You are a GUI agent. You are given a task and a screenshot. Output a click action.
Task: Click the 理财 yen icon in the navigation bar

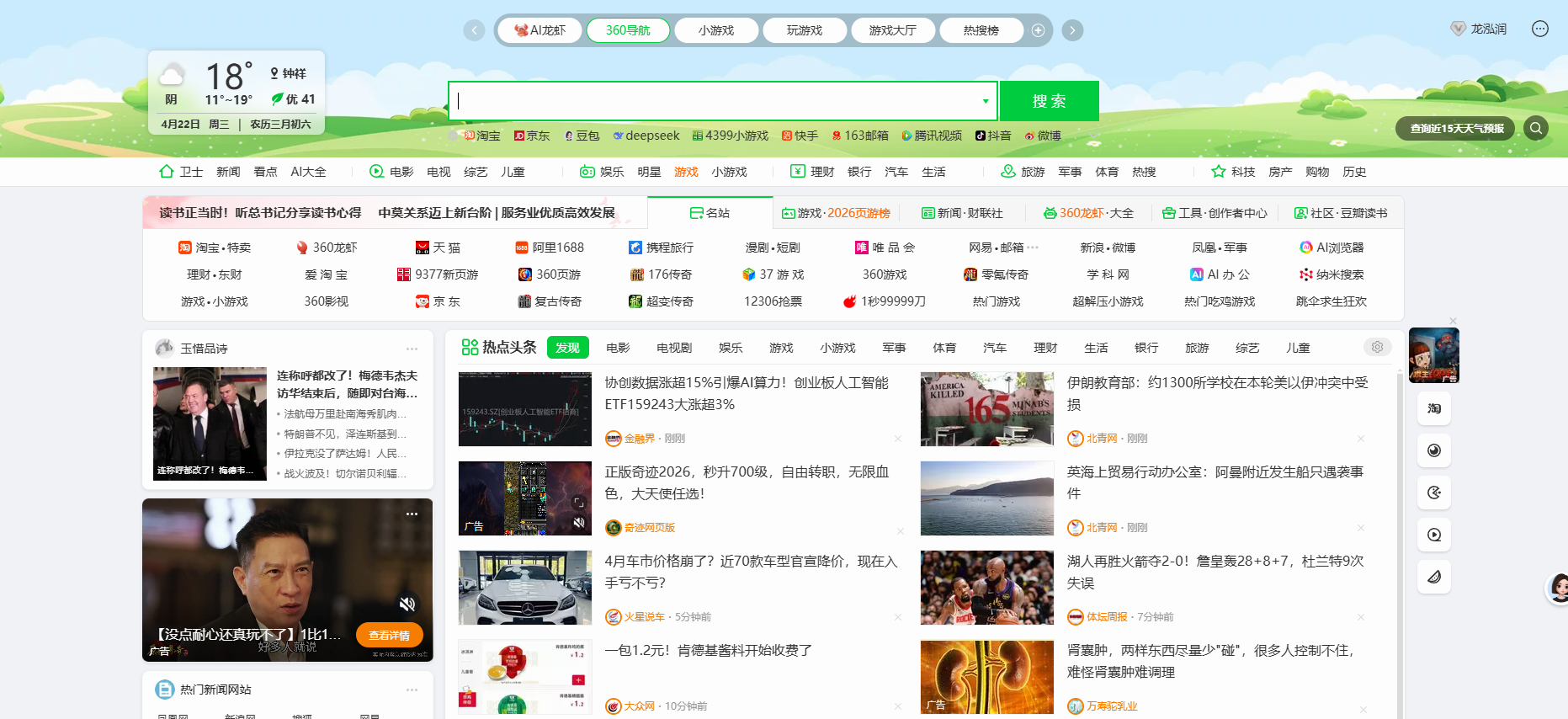798,172
